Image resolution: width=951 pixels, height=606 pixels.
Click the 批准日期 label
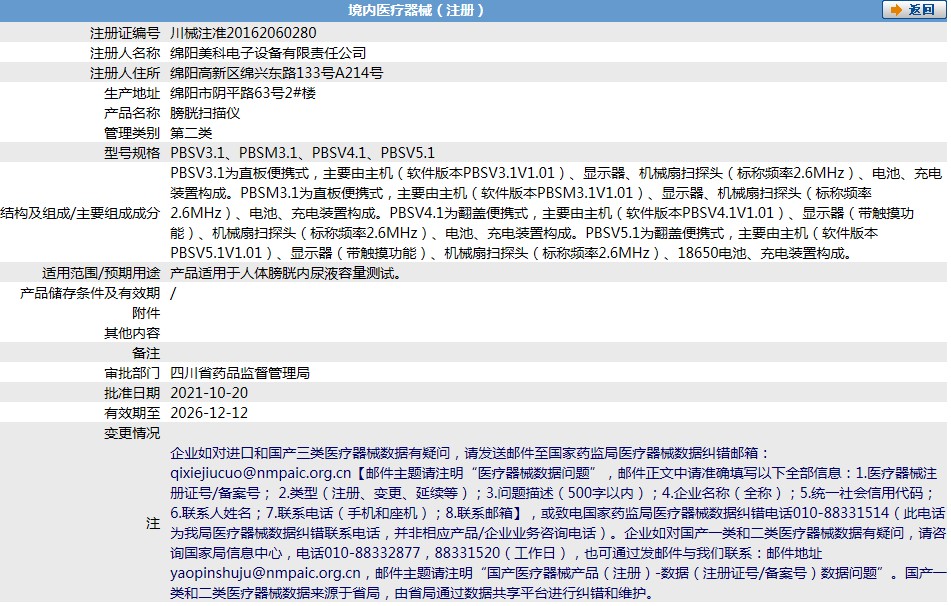tap(132, 393)
